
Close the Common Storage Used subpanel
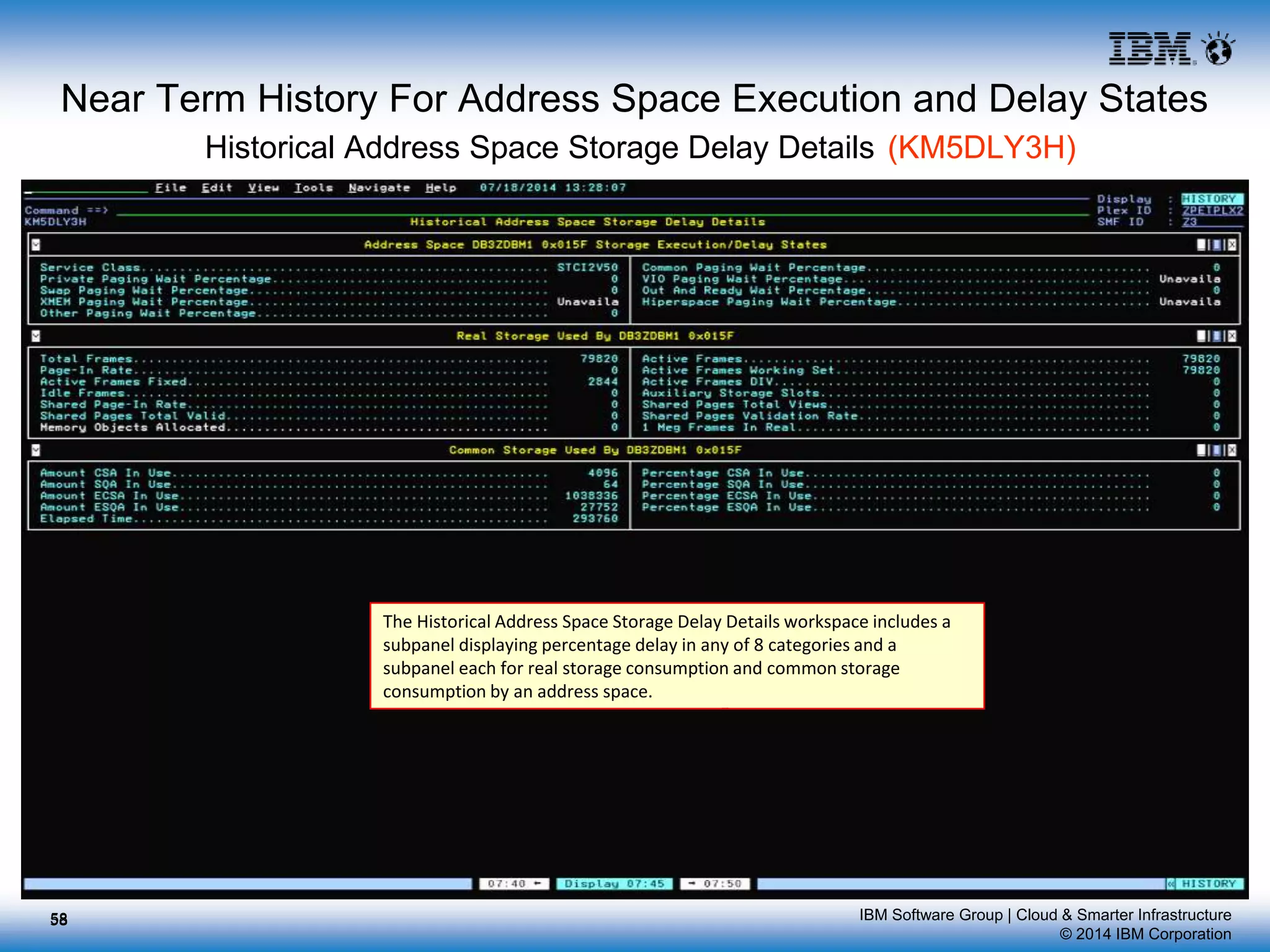click(x=1232, y=450)
